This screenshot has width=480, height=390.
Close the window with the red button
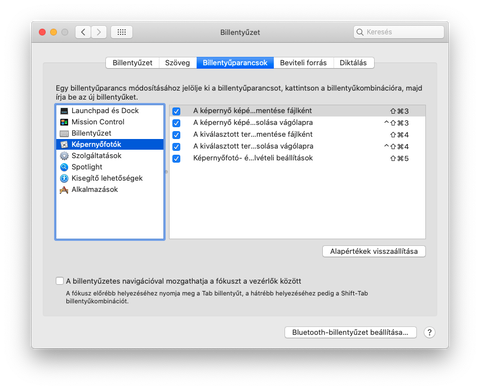coord(42,32)
